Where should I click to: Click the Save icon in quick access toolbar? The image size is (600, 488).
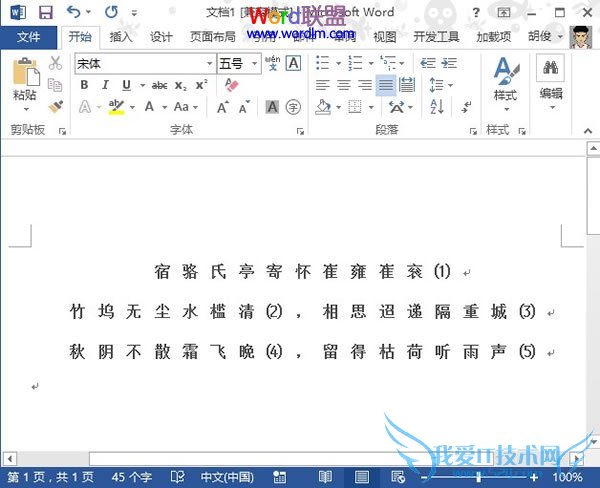pos(46,12)
